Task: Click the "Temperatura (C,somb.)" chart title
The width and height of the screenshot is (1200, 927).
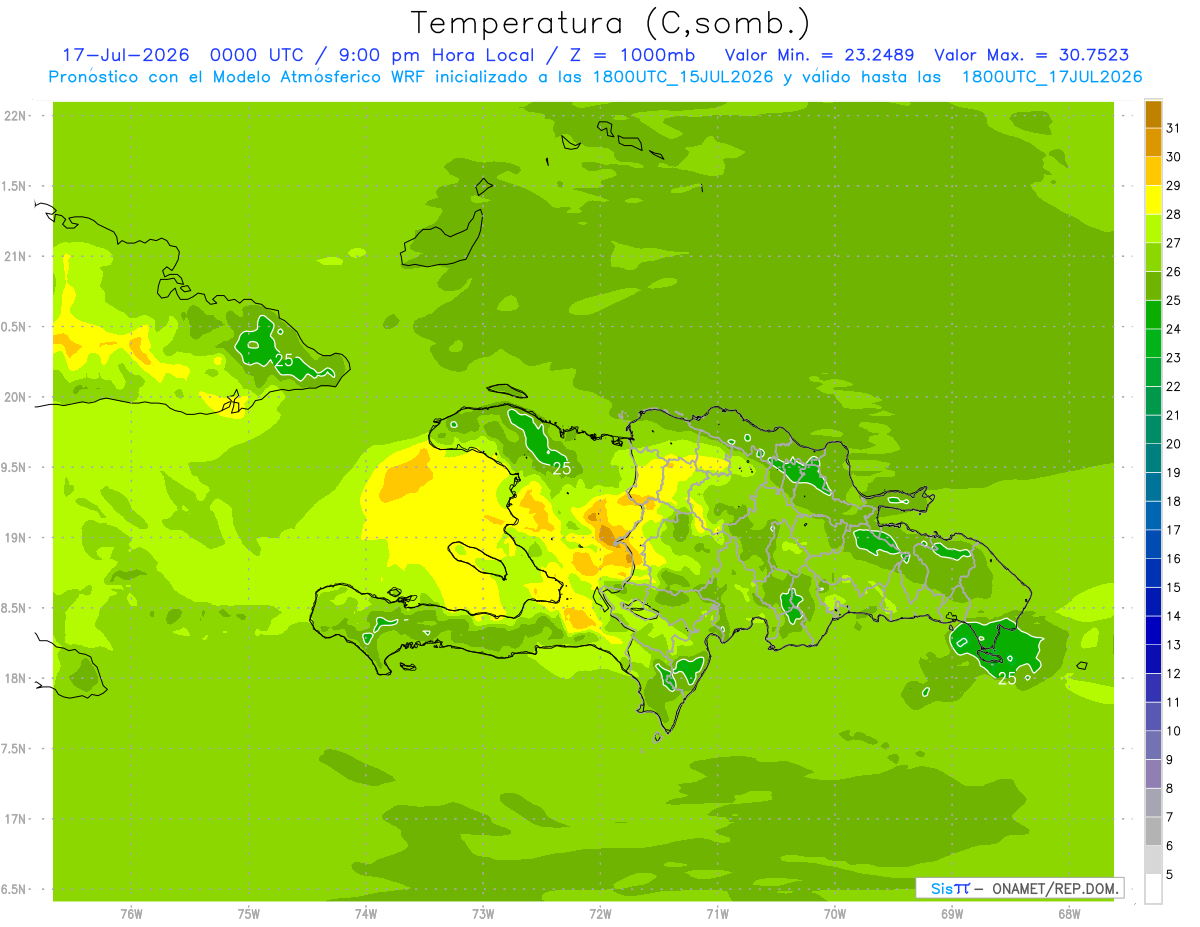Action: coord(611,23)
